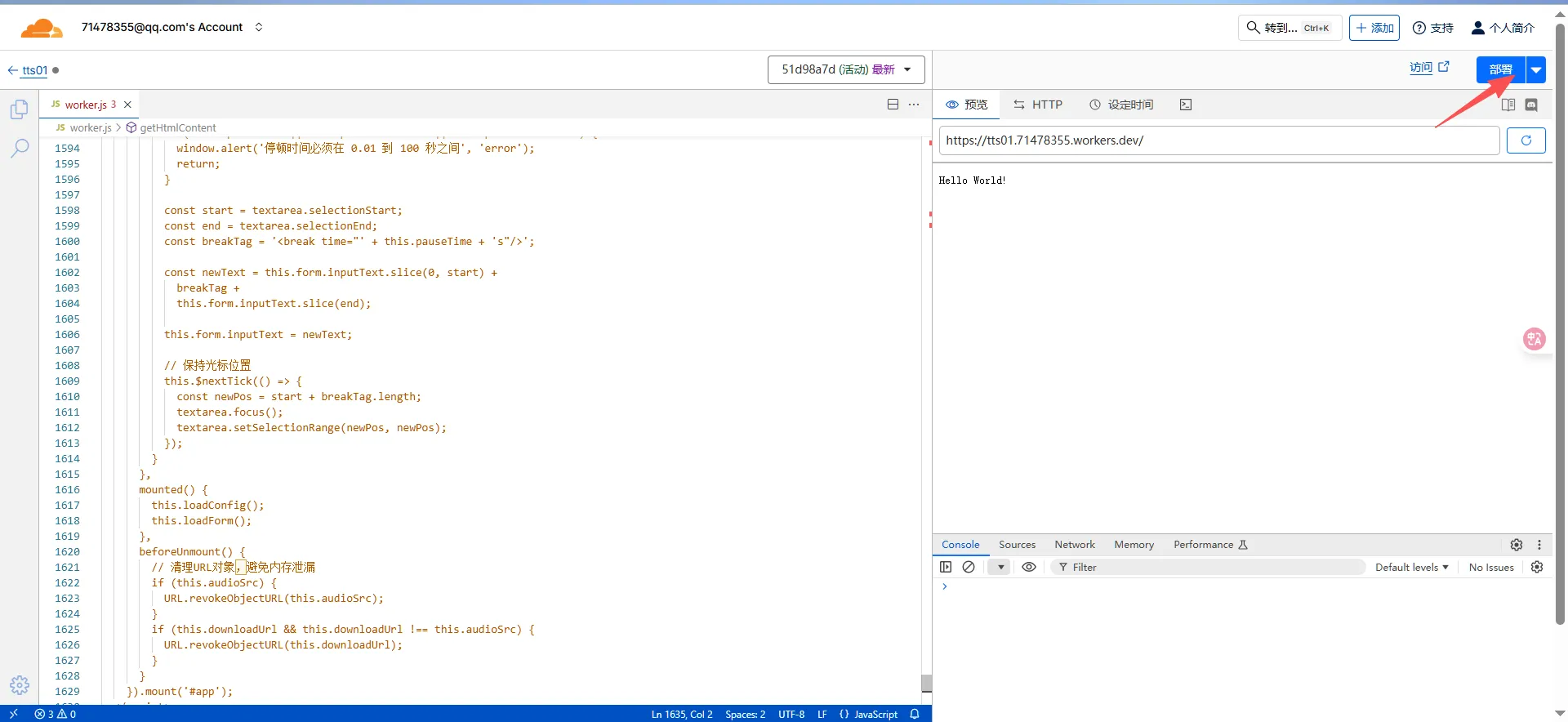This screenshot has width=1568, height=722.
Task: Open the Default levels dropdown
Action: pos(1411,567)
